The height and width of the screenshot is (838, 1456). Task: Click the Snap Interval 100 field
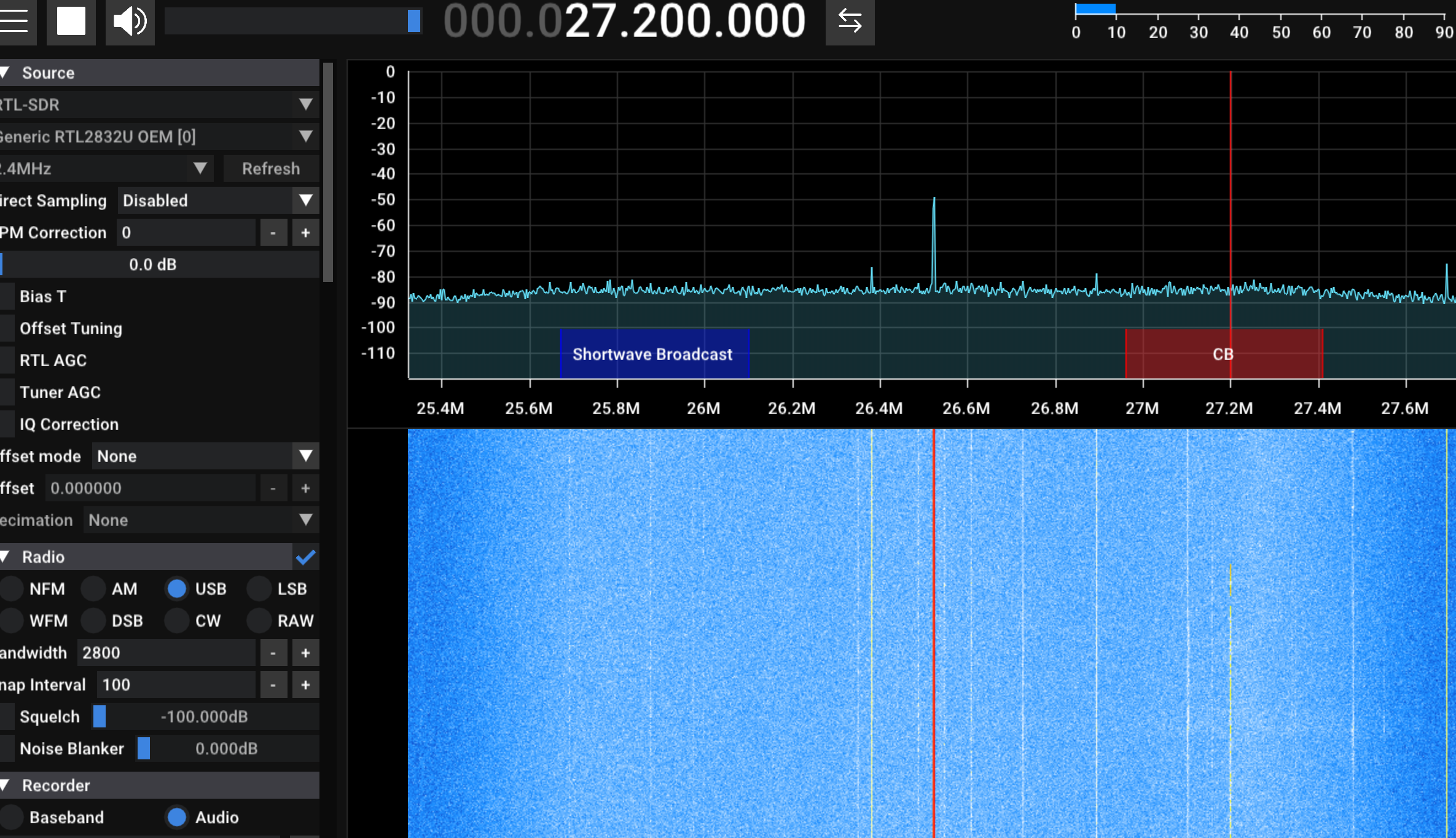point(176,684)
